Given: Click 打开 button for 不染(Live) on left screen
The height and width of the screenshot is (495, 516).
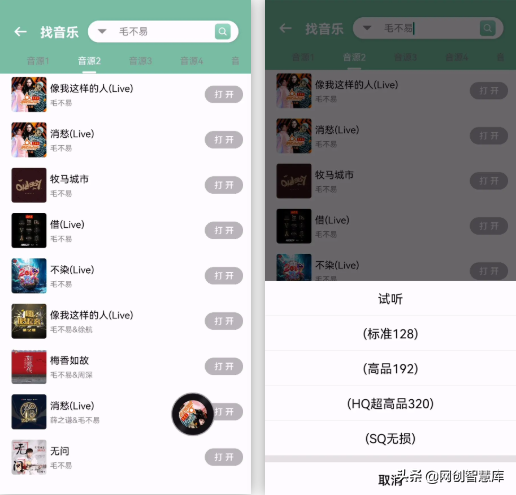Looking at the screenshot, I should tap(224, 276).
